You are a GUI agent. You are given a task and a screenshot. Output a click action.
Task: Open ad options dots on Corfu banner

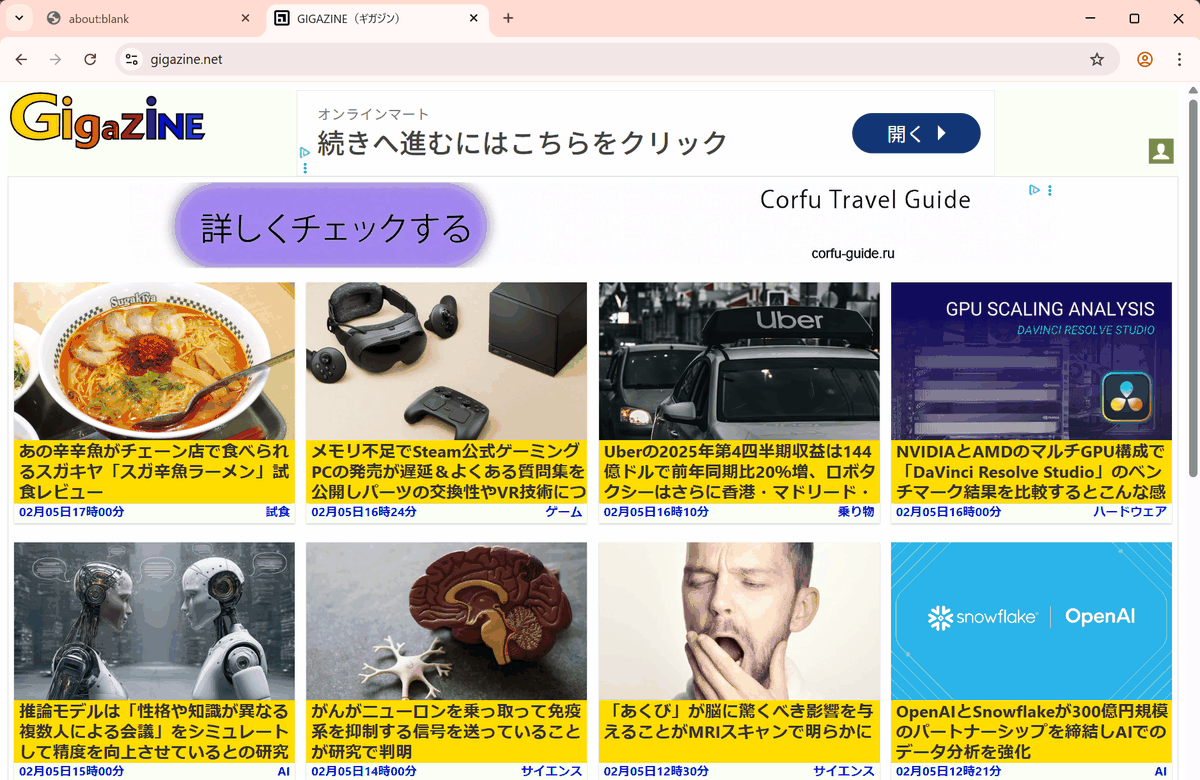tap(1049, 190)
